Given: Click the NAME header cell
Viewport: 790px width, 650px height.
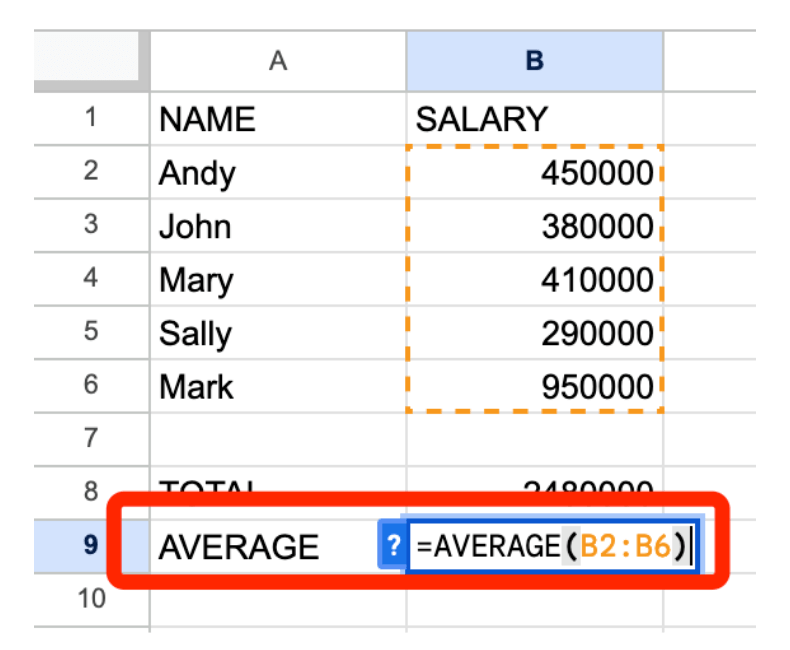Looking at the screenshot, I should tap(278, 119).
